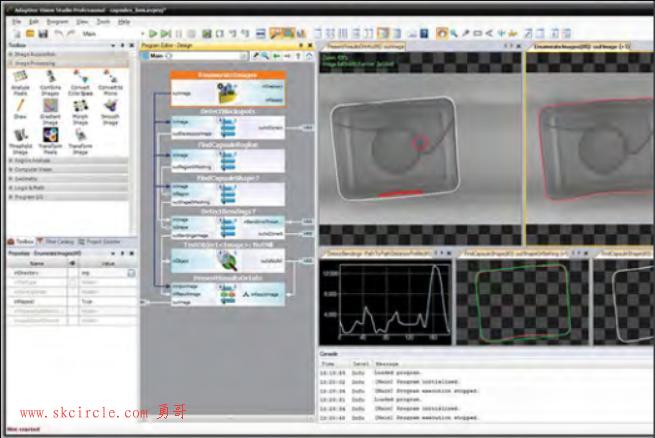Viewport: 655px width, 438px height.
Task: Select the Convert to Mono tool
Action: coord(110,83)
